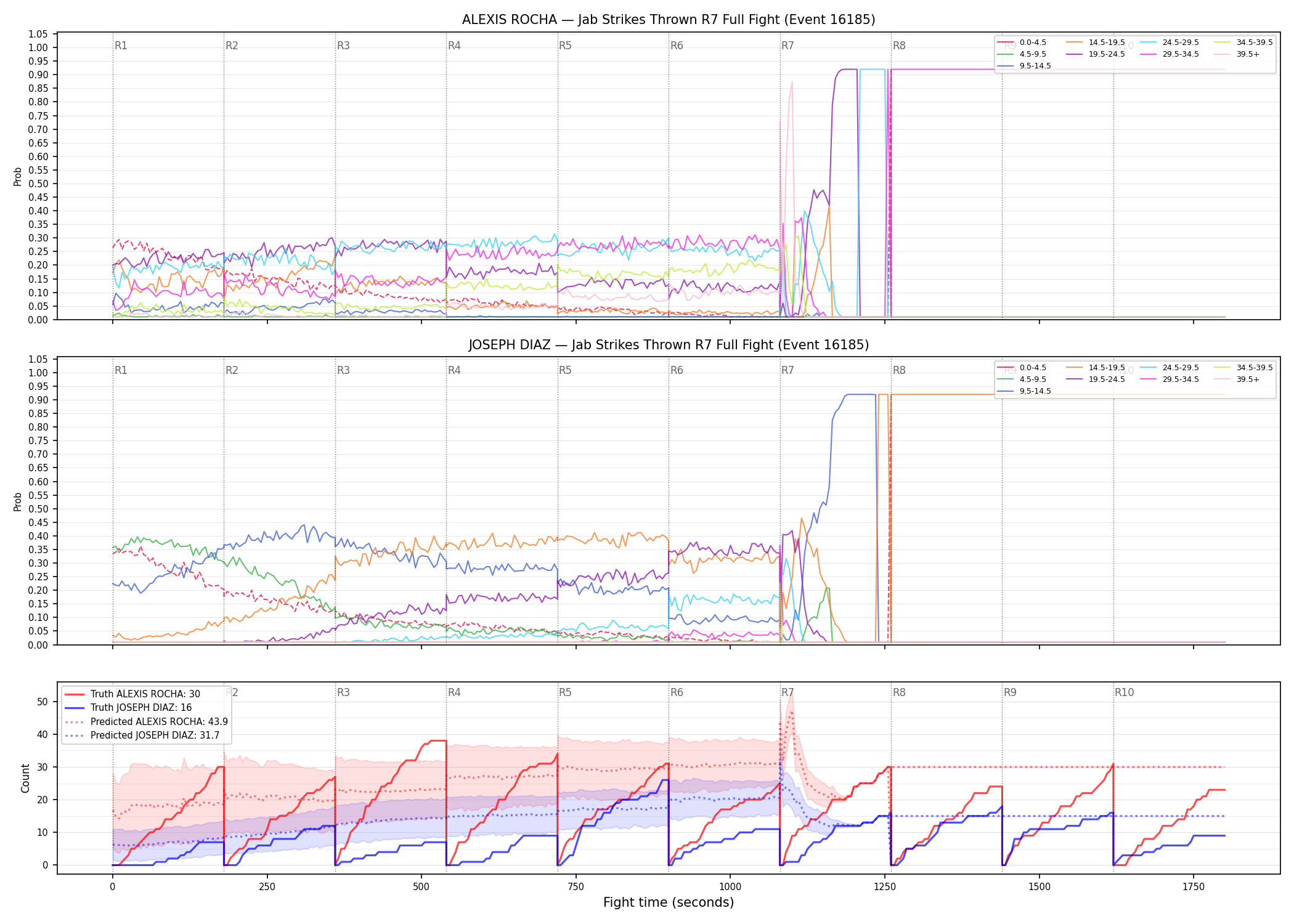Click the 1.05 tick on ALEXIS ROCHA Prob axis
The image size is (1294, 924).
[38, 34]
